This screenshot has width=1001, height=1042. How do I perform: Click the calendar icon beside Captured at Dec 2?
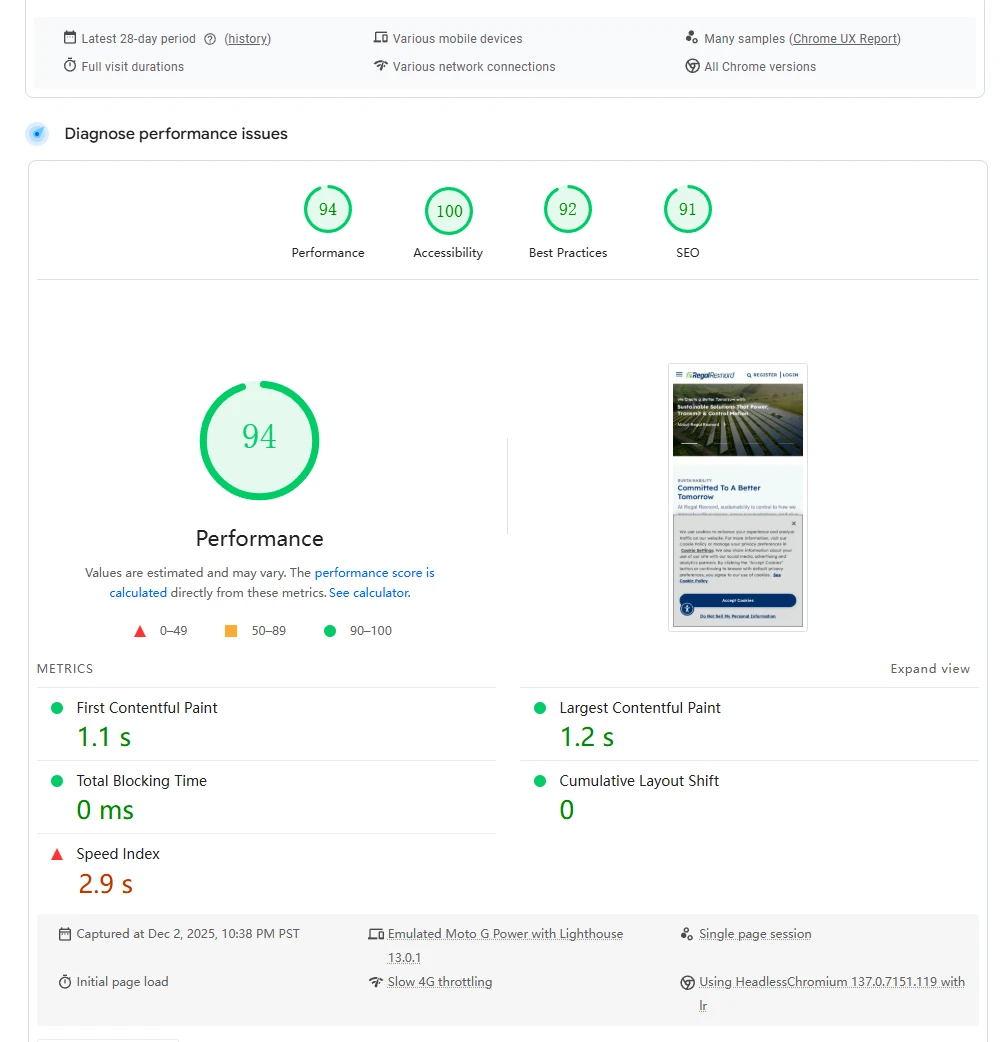coord(65,934)
